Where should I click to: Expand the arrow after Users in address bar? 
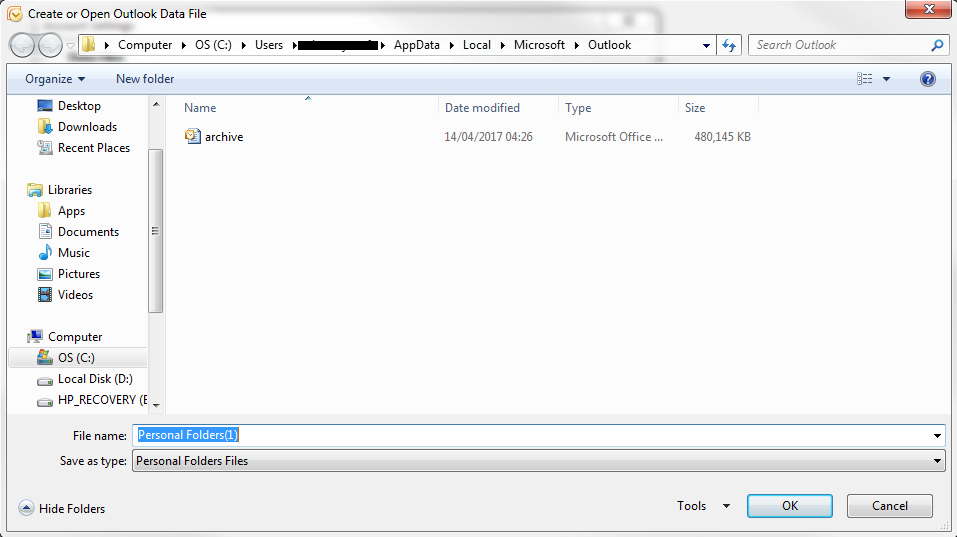point(294,45)
